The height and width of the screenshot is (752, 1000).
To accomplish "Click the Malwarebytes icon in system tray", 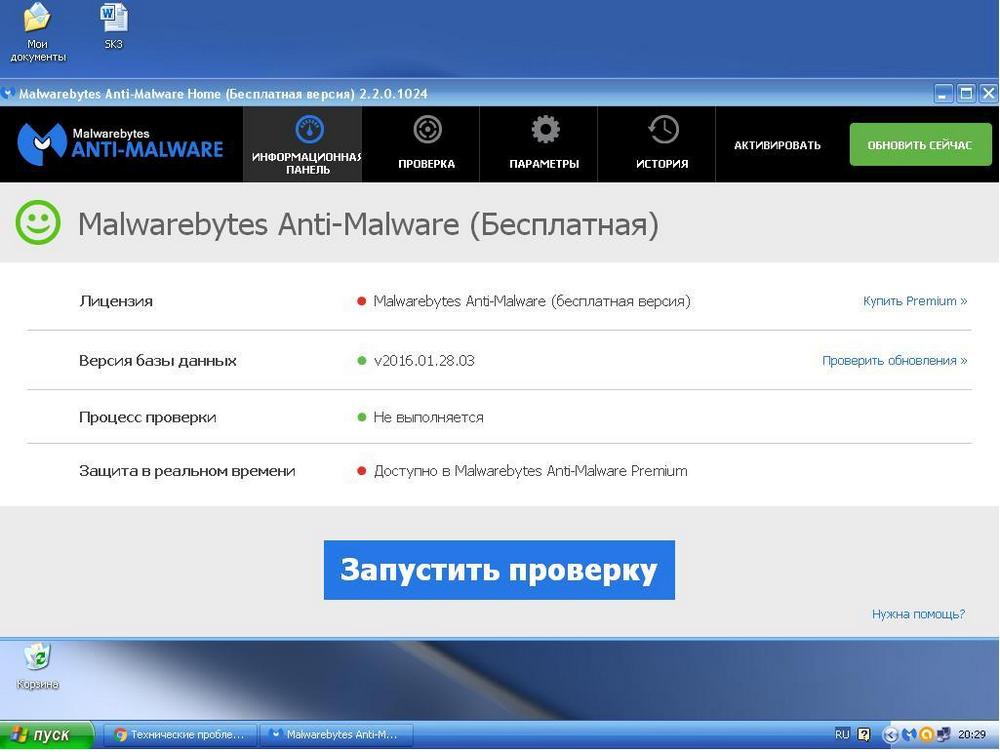I will tap(908, 735).
